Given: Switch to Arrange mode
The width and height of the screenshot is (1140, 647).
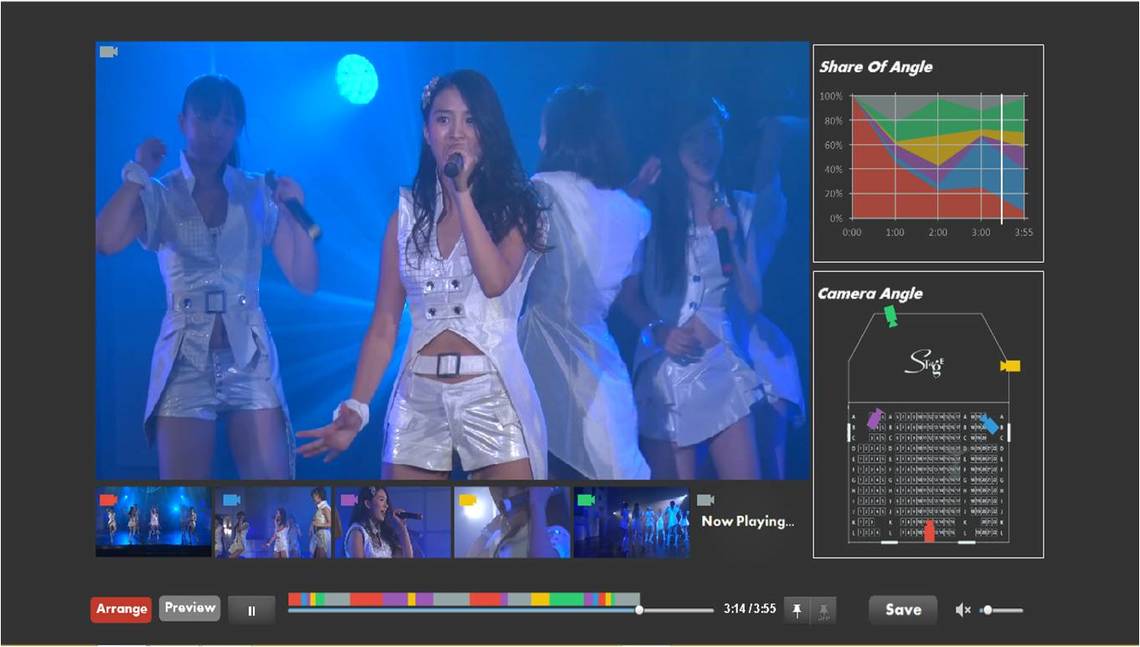Looking at the screenshot, I should (121, 609).
